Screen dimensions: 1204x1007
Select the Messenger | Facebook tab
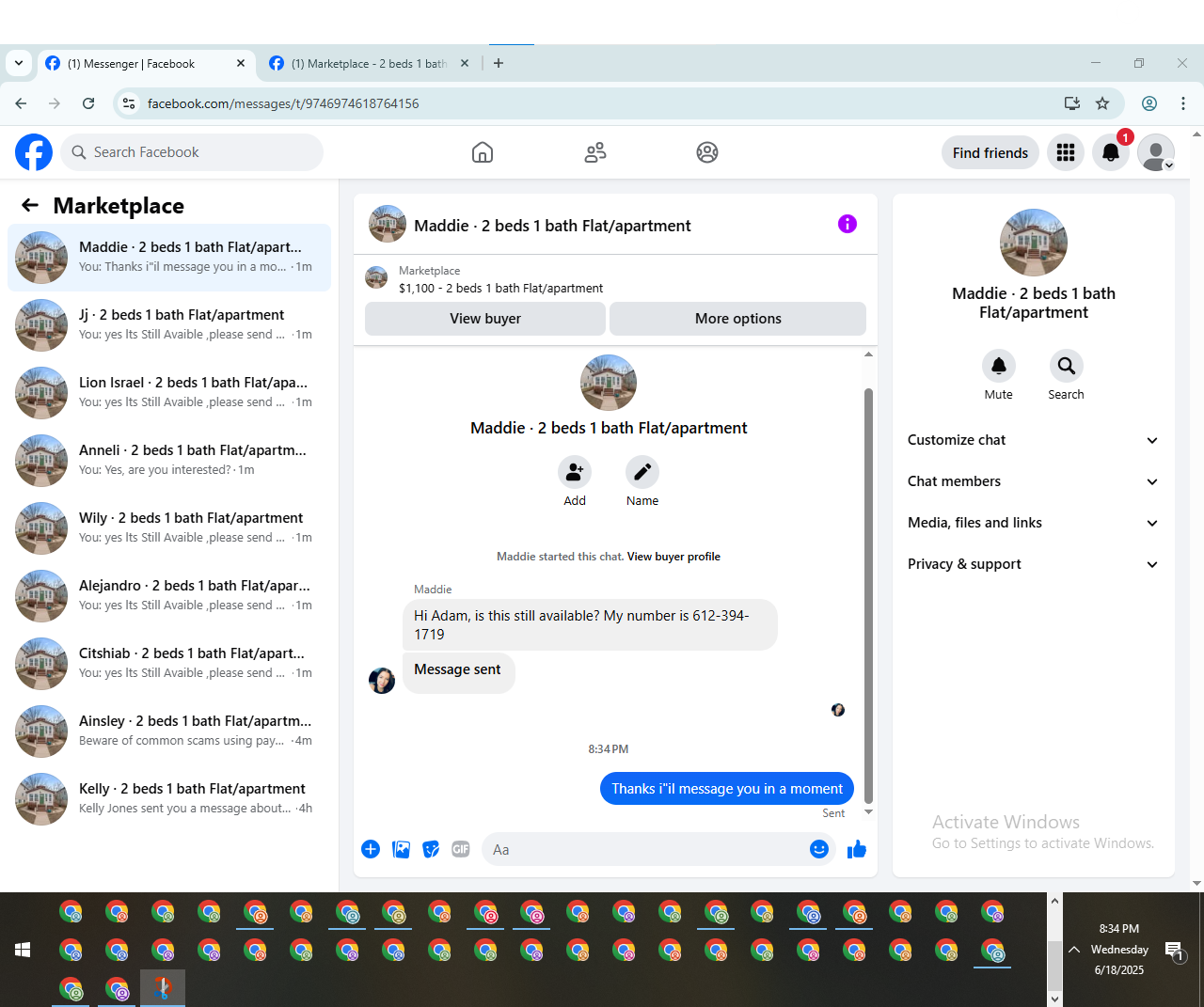(x=147, y=64)
